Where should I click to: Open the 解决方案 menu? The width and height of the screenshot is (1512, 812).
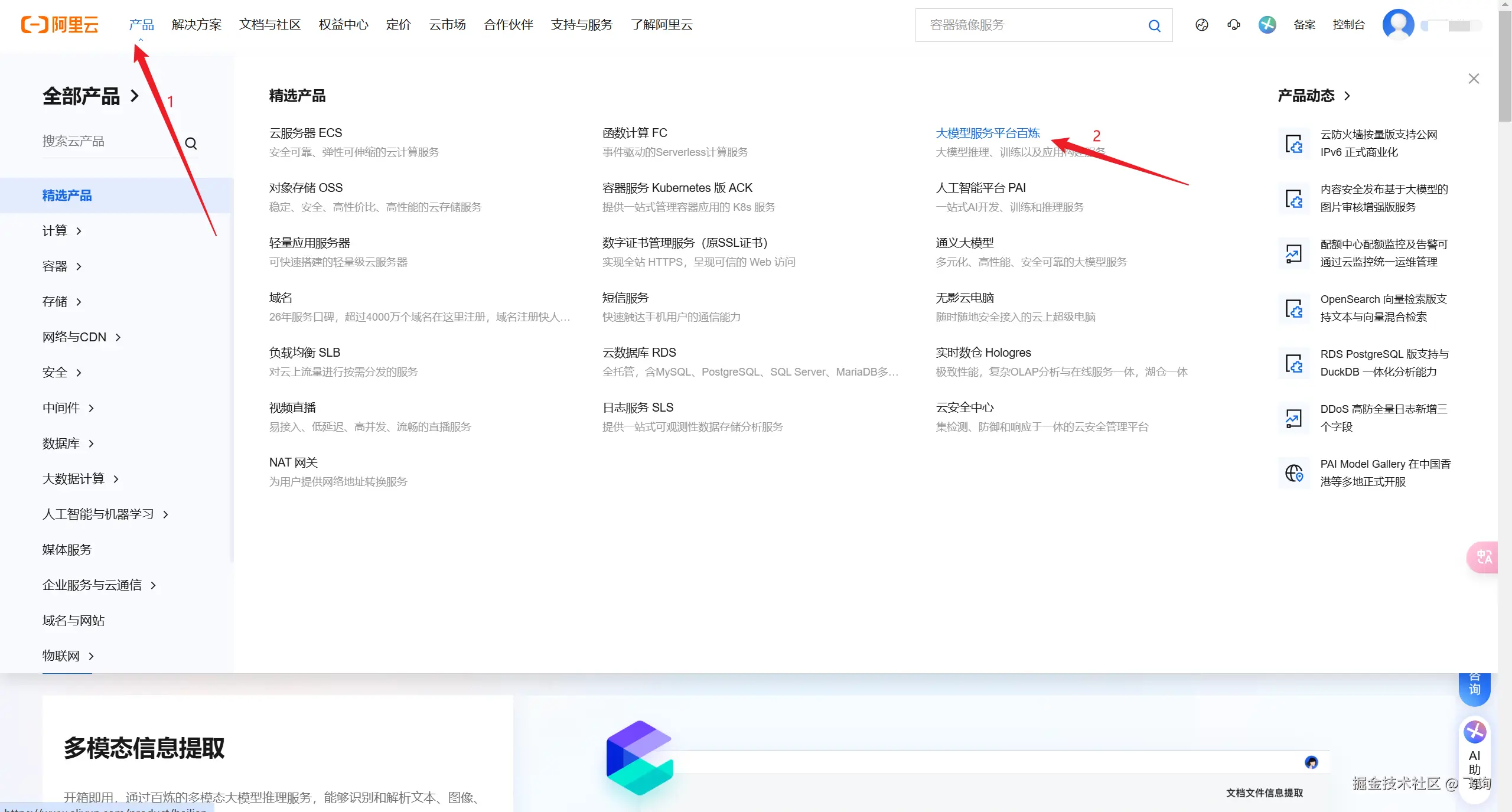click(197, 25)
